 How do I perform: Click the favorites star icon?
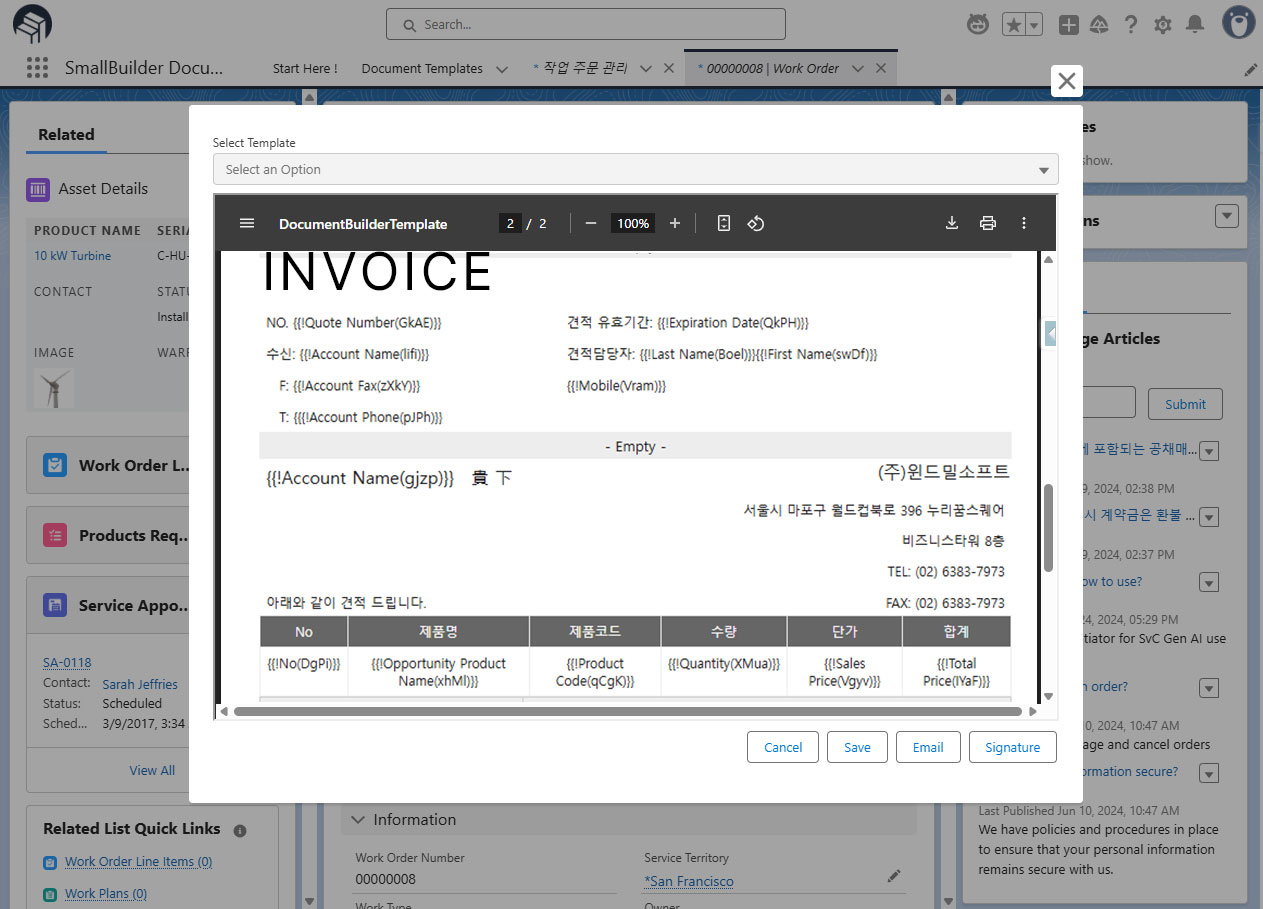click(x=1013, y=25)
